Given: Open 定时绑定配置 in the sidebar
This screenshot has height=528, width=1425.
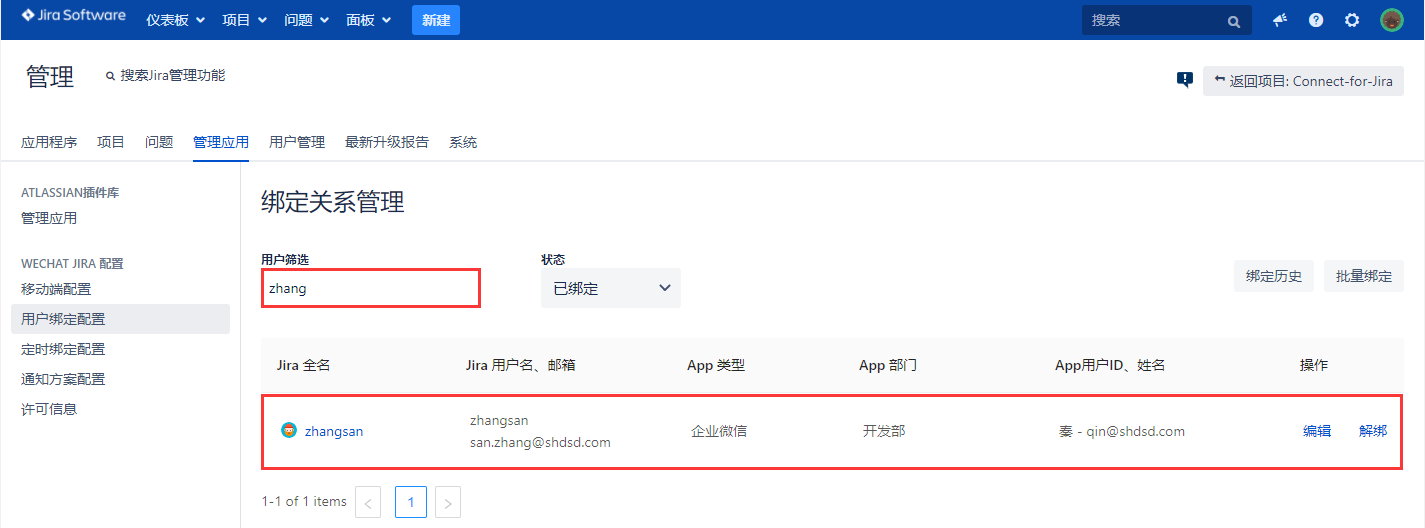Looking at the screenshot, I should (63, 349).
